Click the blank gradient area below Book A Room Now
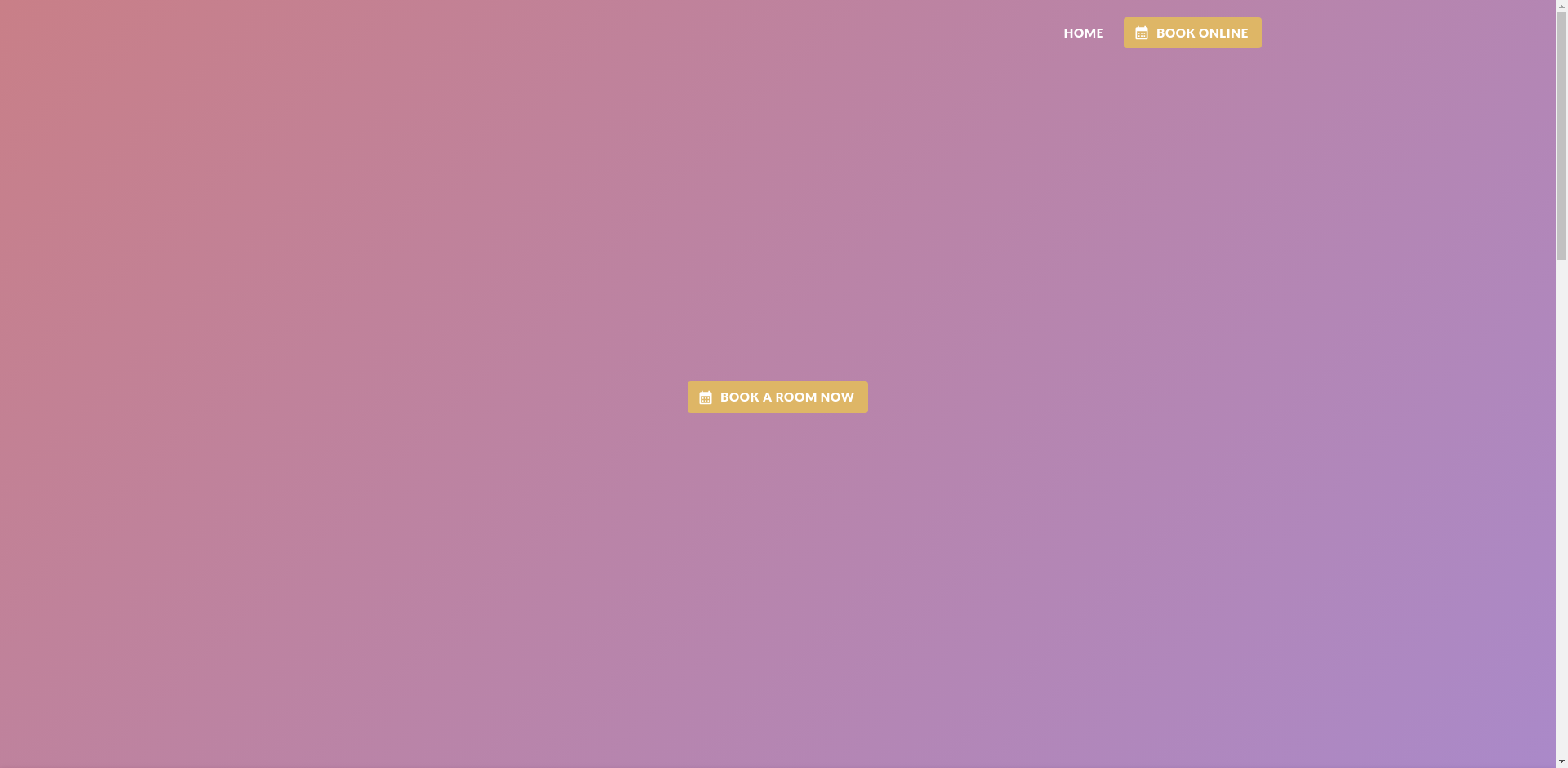 click(777, 571)
